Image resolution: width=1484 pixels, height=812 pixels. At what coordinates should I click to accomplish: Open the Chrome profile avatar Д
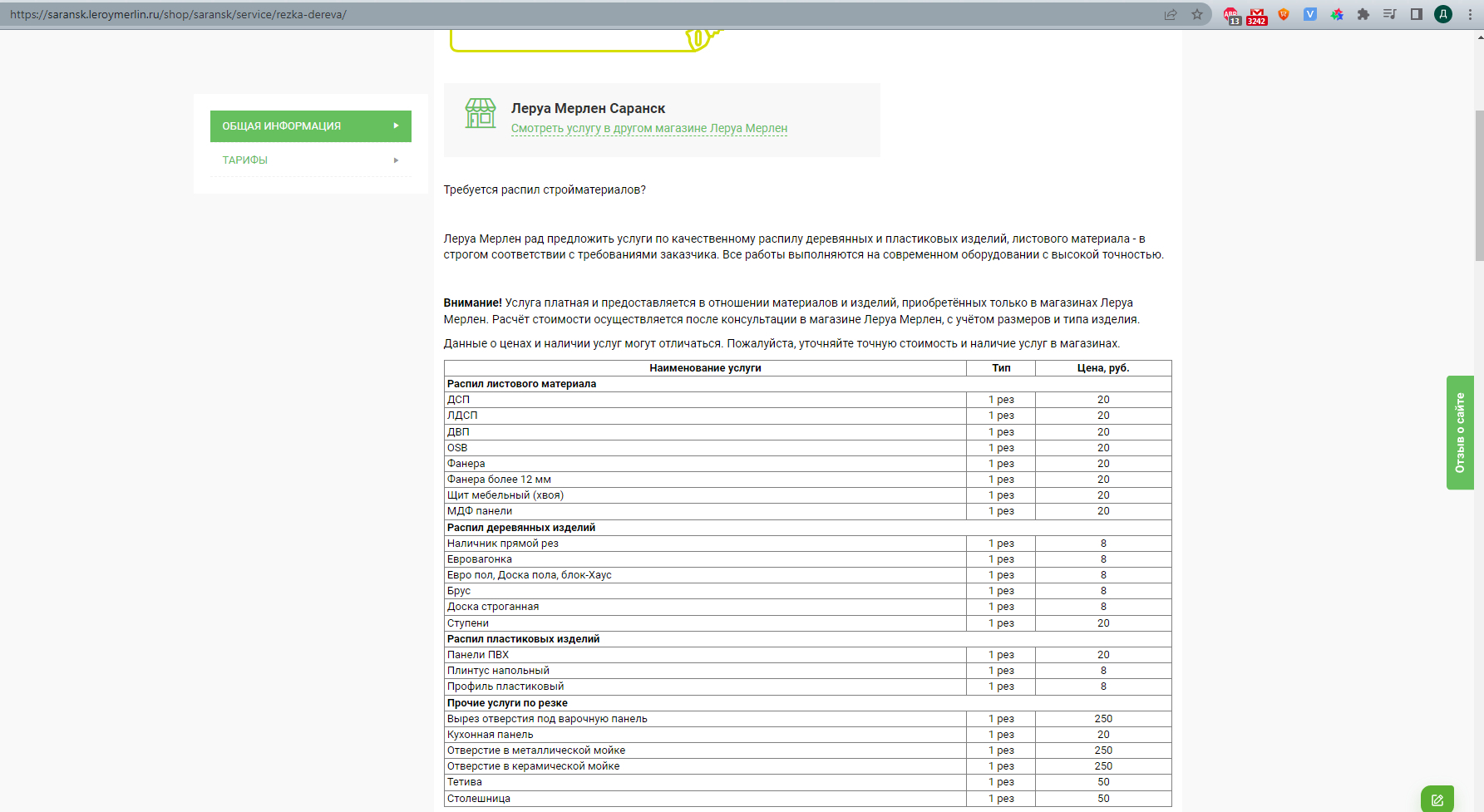(1443, 14)
